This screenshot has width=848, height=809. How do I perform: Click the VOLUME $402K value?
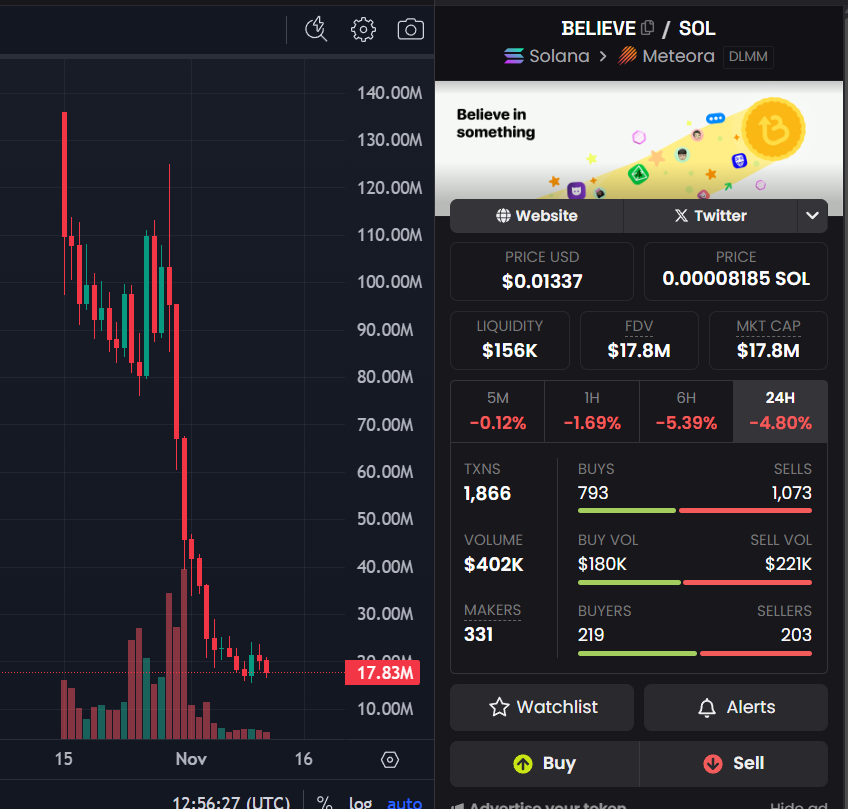click(x=494, y=565)
